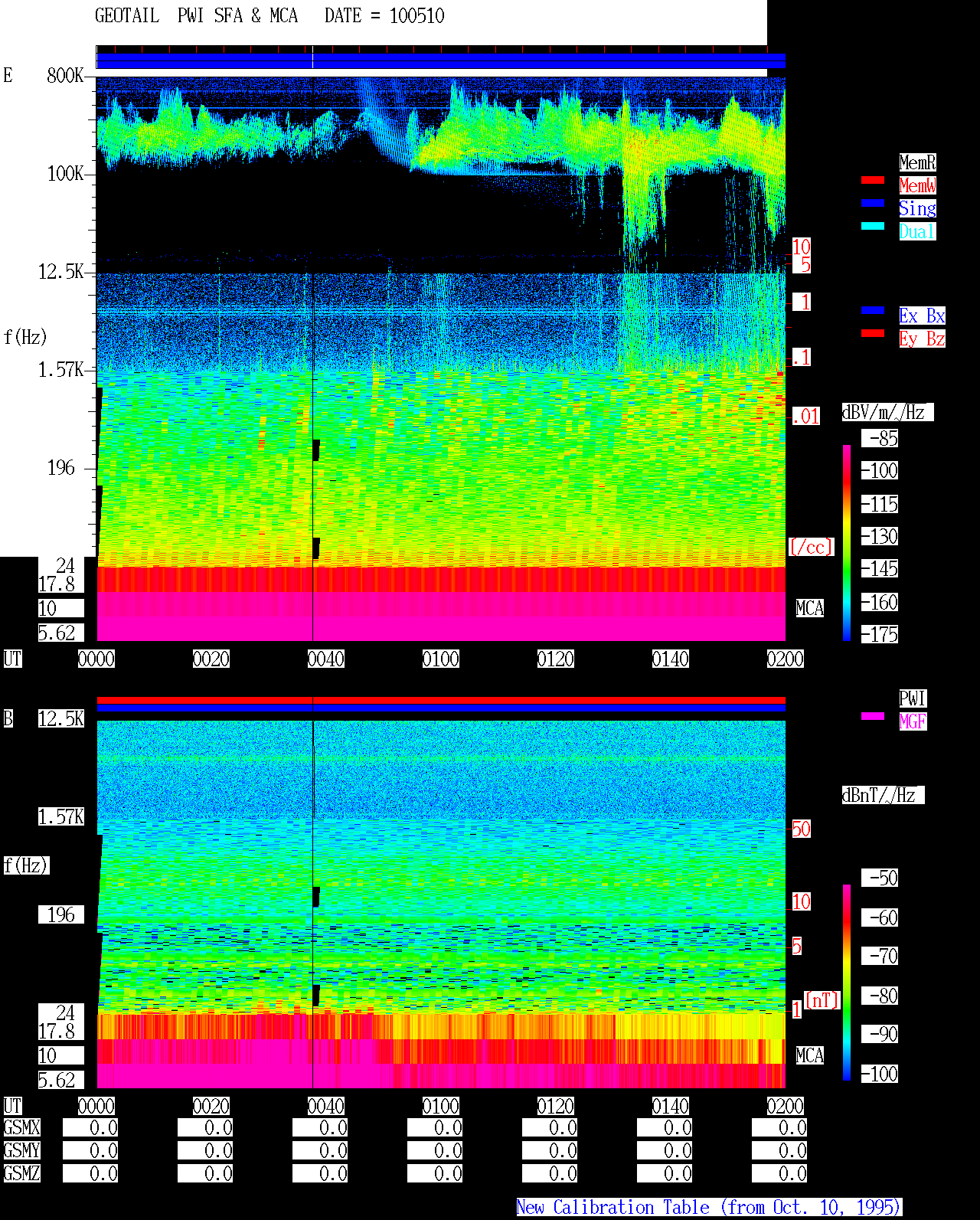Click the 'DATE = 100510' header text

tap(384, 16)
